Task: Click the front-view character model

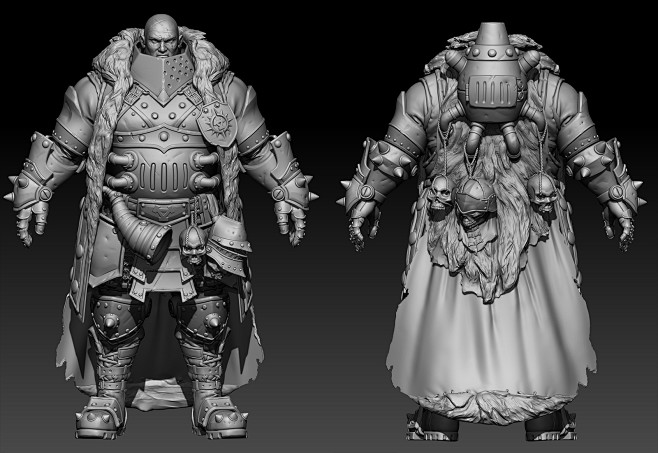Action: pyautogui.click(x=162, y=227)
